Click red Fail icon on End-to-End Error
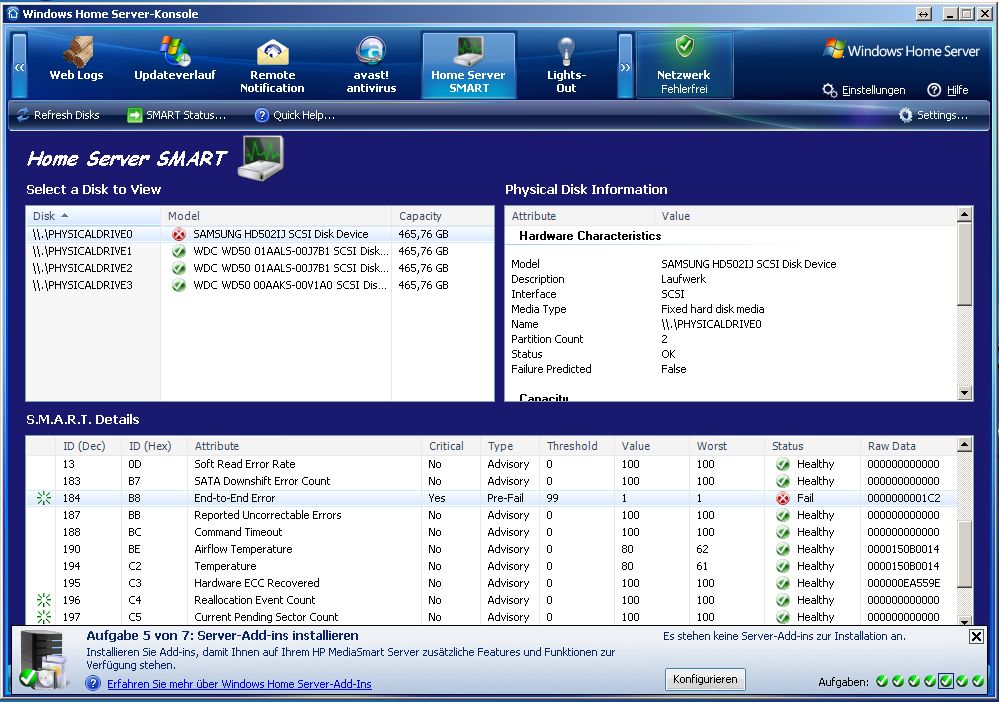999x702 pixels. (x=783, y=498)
